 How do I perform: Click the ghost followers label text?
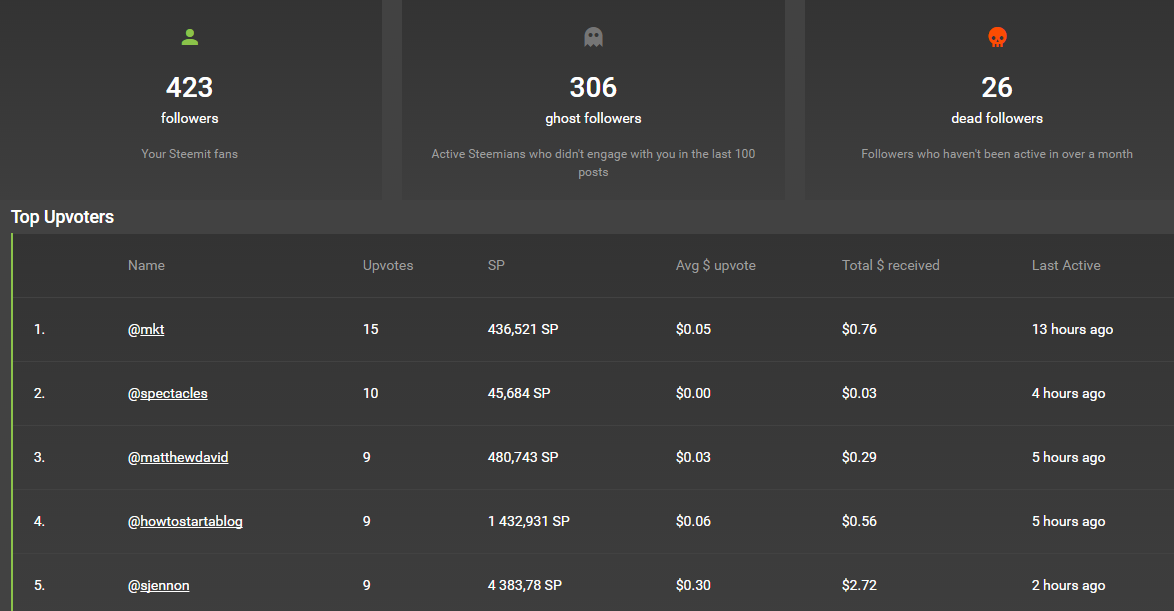pos(593,118)
